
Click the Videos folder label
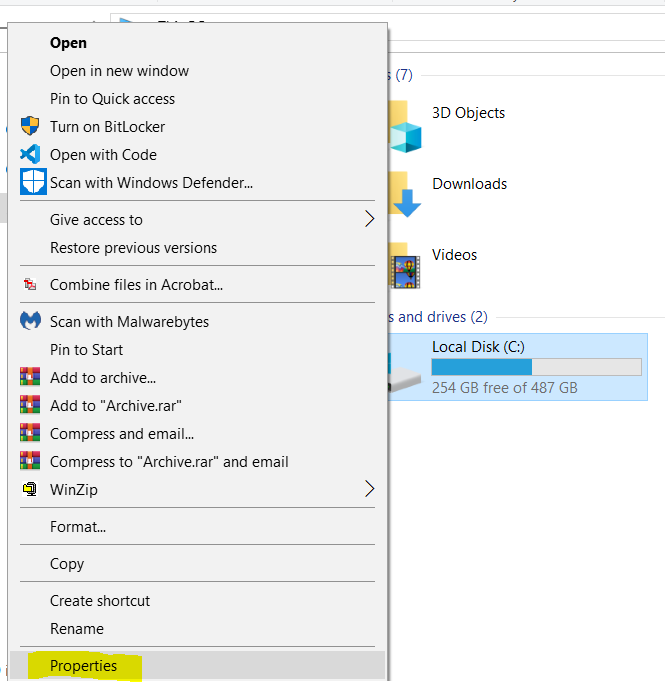454,254
